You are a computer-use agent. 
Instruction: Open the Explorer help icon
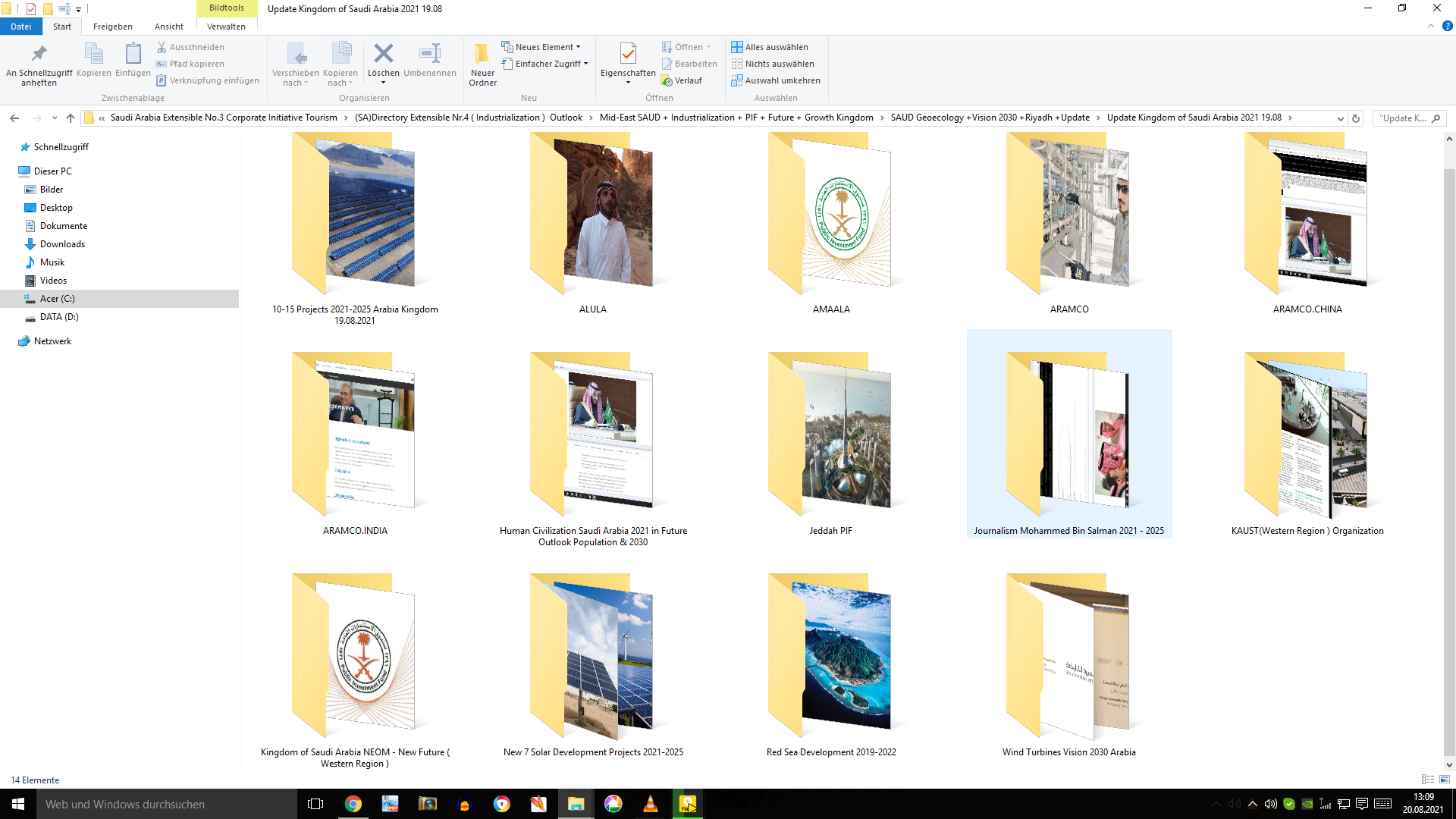[x=1447, y=27]
